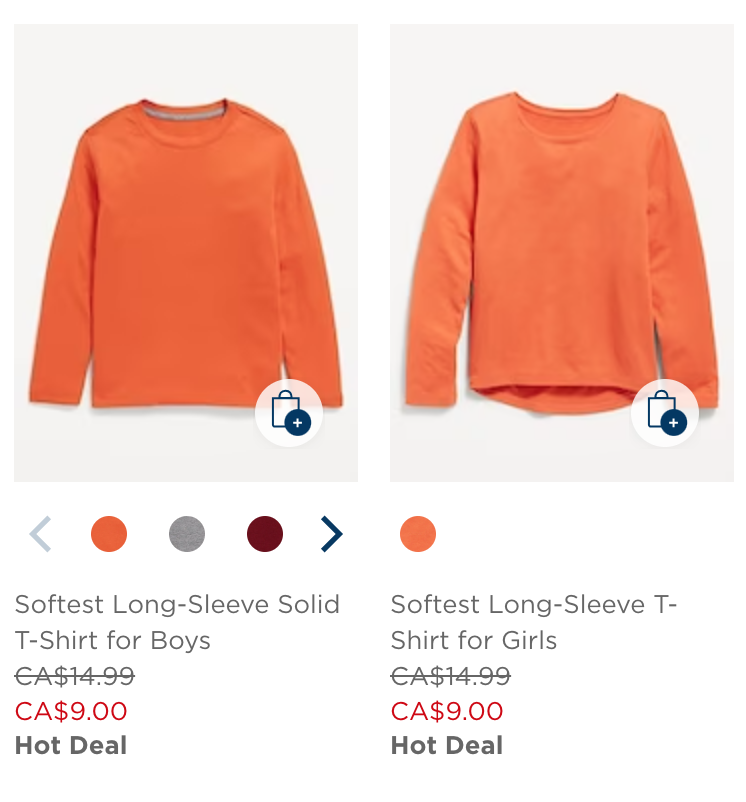The image size is (746, 802).
Task: Quick-add the Boys T-shirt to bag
Action: tap(289, 413)
